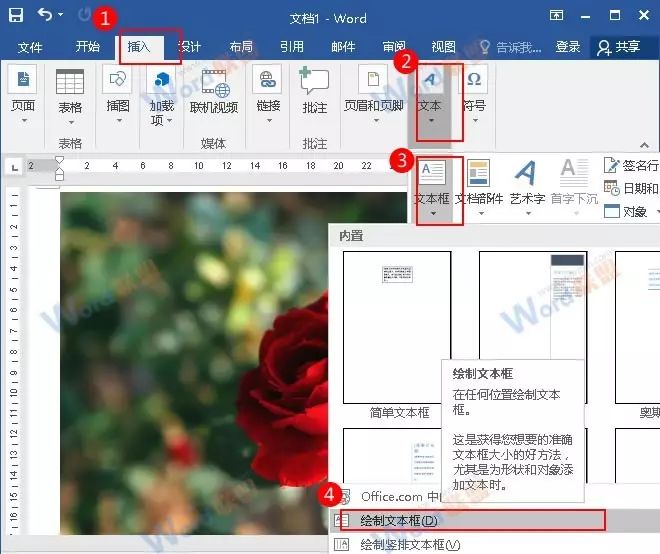The image size is (660, 554).
Task: Select 绘制竖排文本框(V) menu entry
Action: point(494,545)
